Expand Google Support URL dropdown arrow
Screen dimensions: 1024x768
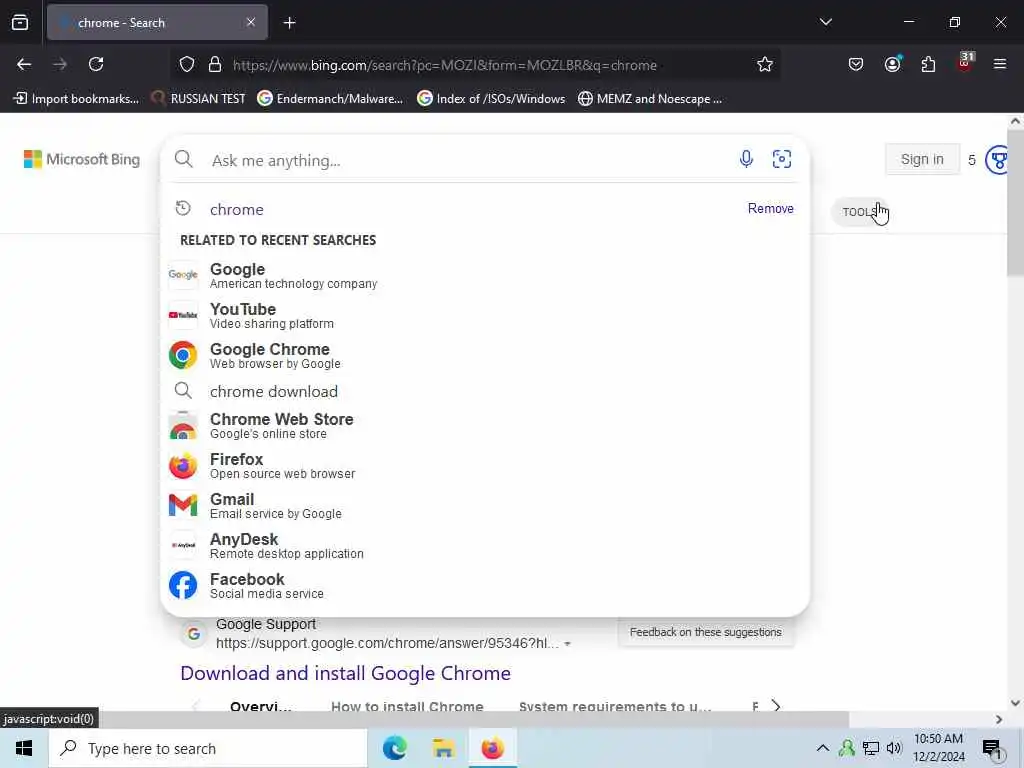[x=568, y=644]
